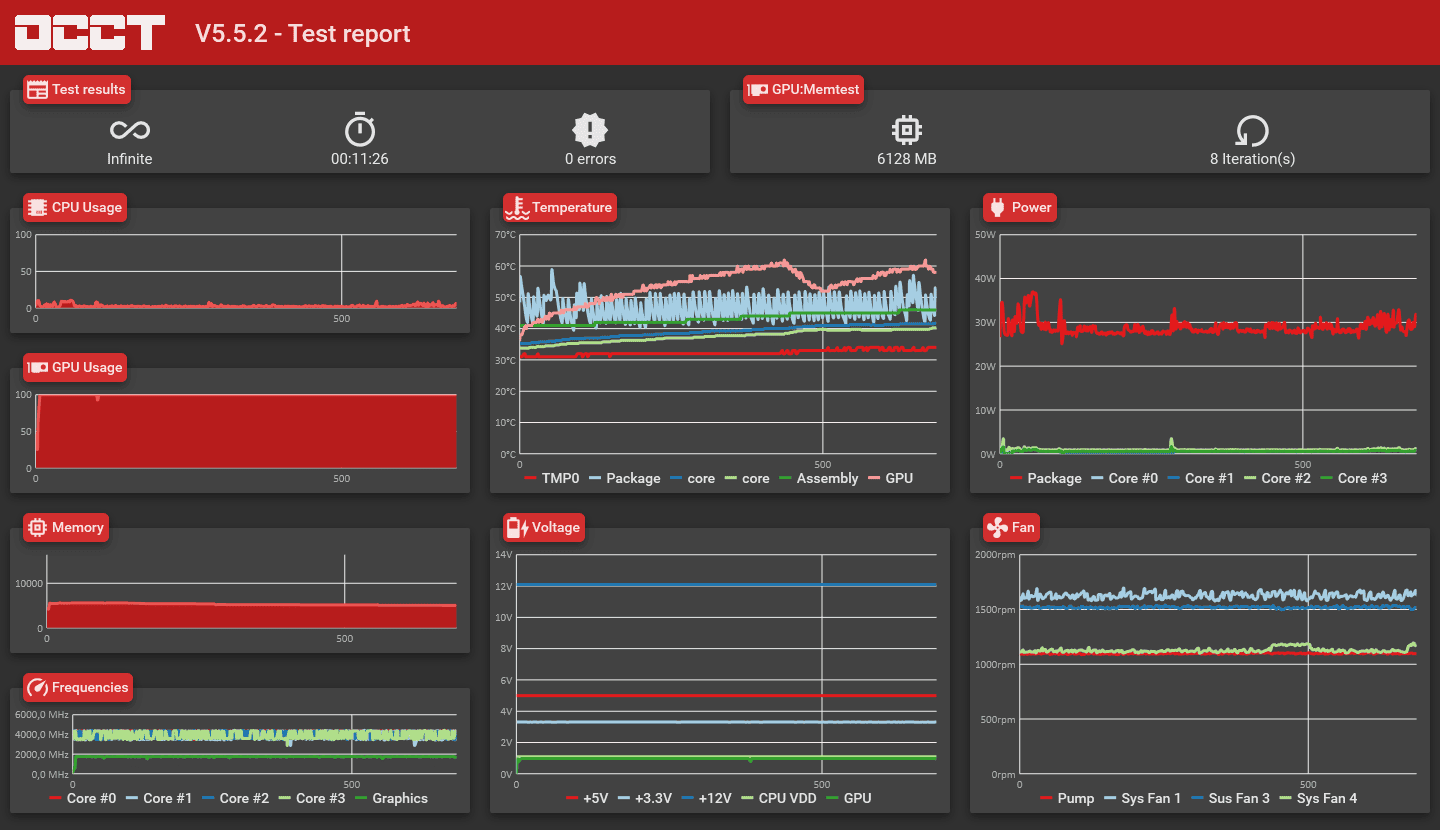Click the iterations loop icon
Screen dimensions: 1440x830
(x=1252, y=131)
